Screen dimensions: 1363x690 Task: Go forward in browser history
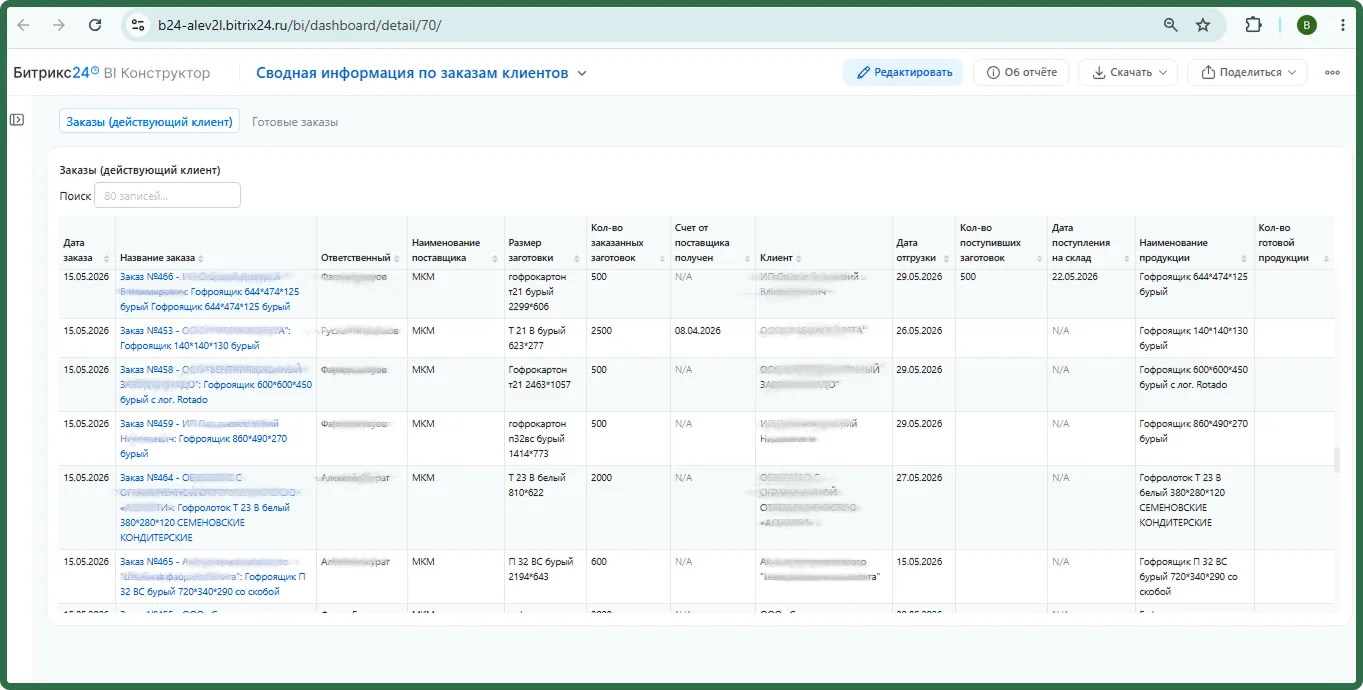point(59,25)
